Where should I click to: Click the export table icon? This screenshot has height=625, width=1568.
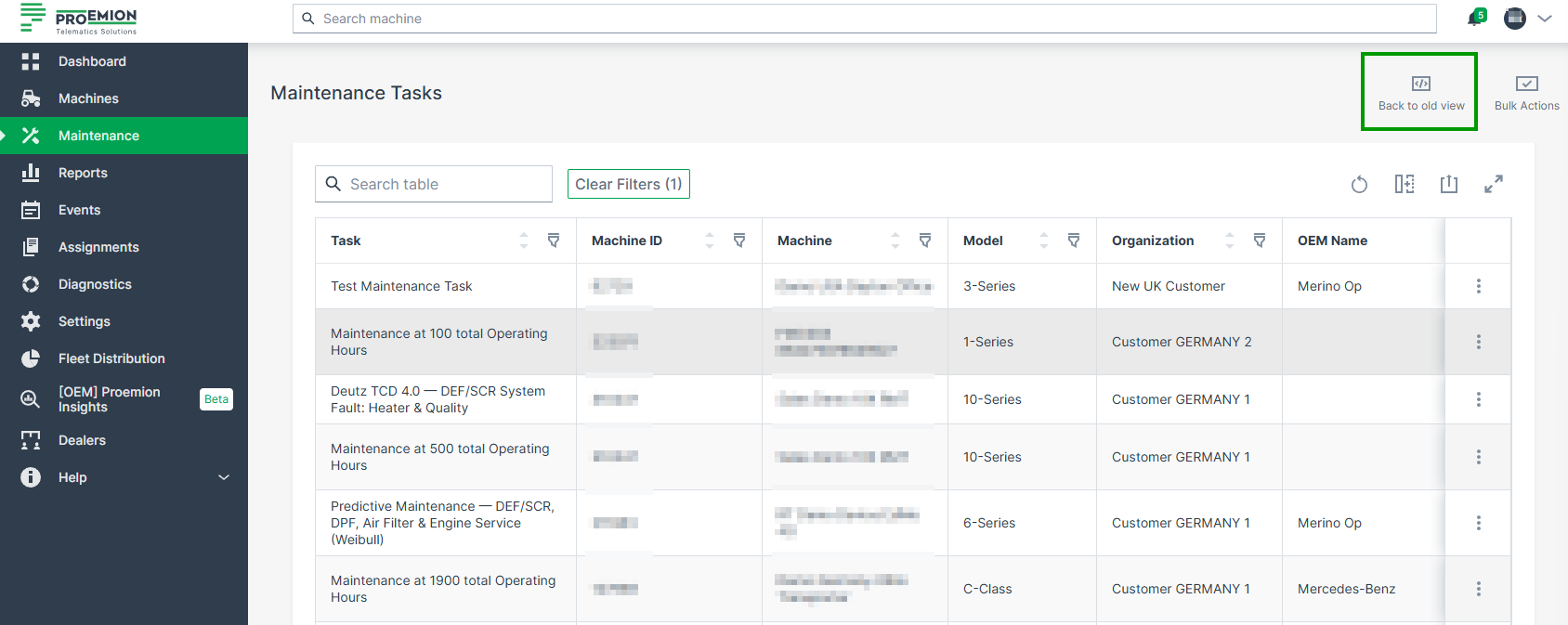(x=1449, y=184)
